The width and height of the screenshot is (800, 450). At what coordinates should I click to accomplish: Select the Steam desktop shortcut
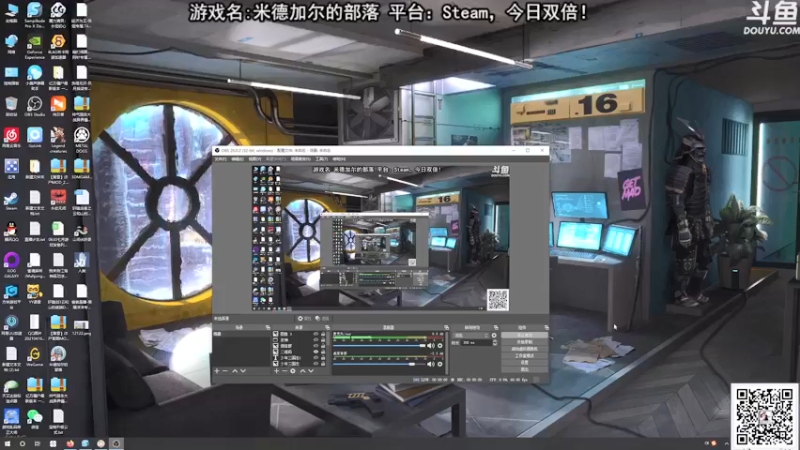coord(11,201)
